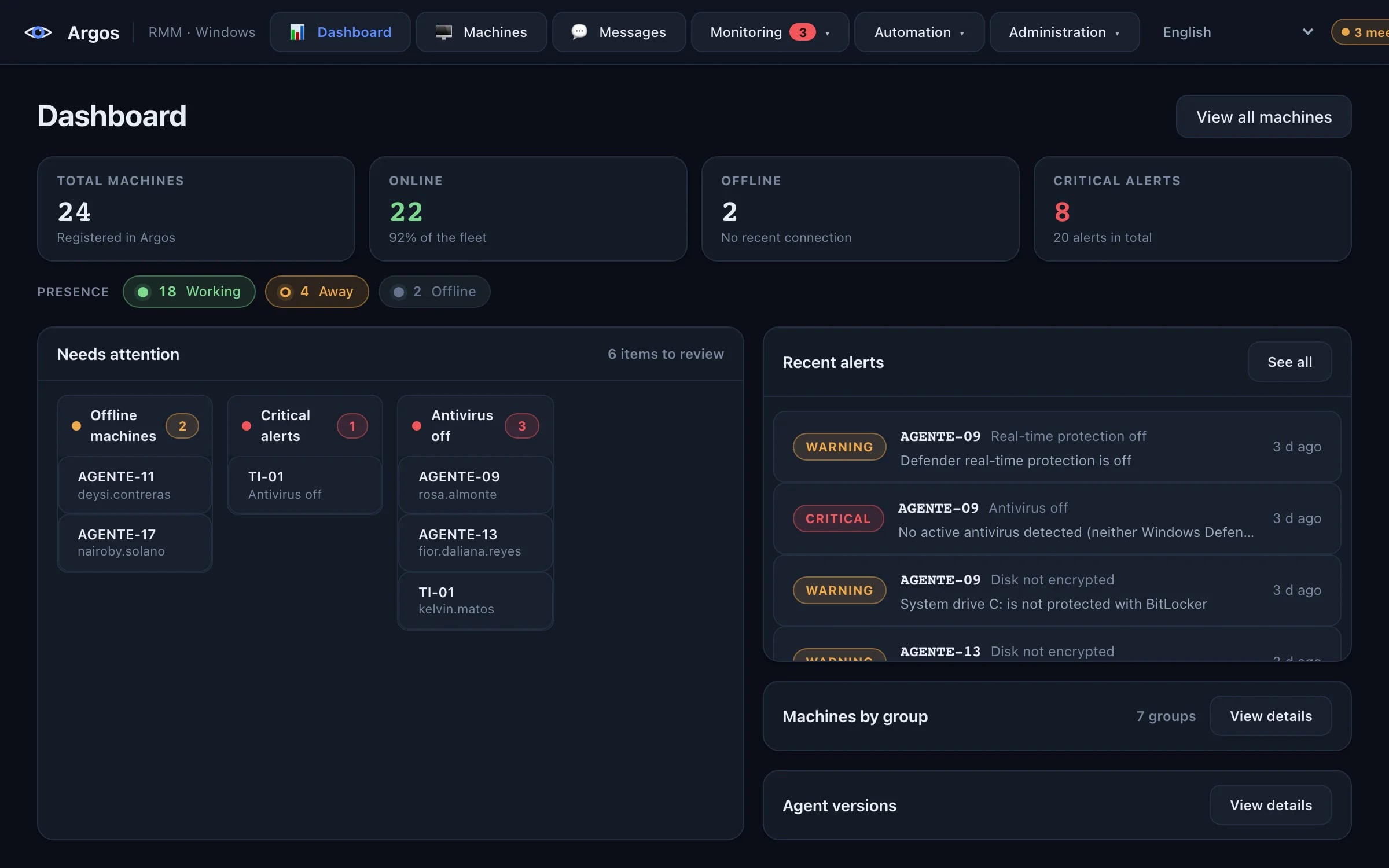1389x868 pixels.
Task: Open AGENTE-09 Disk not encrypted warning
Action: (x=1057, y=590)
